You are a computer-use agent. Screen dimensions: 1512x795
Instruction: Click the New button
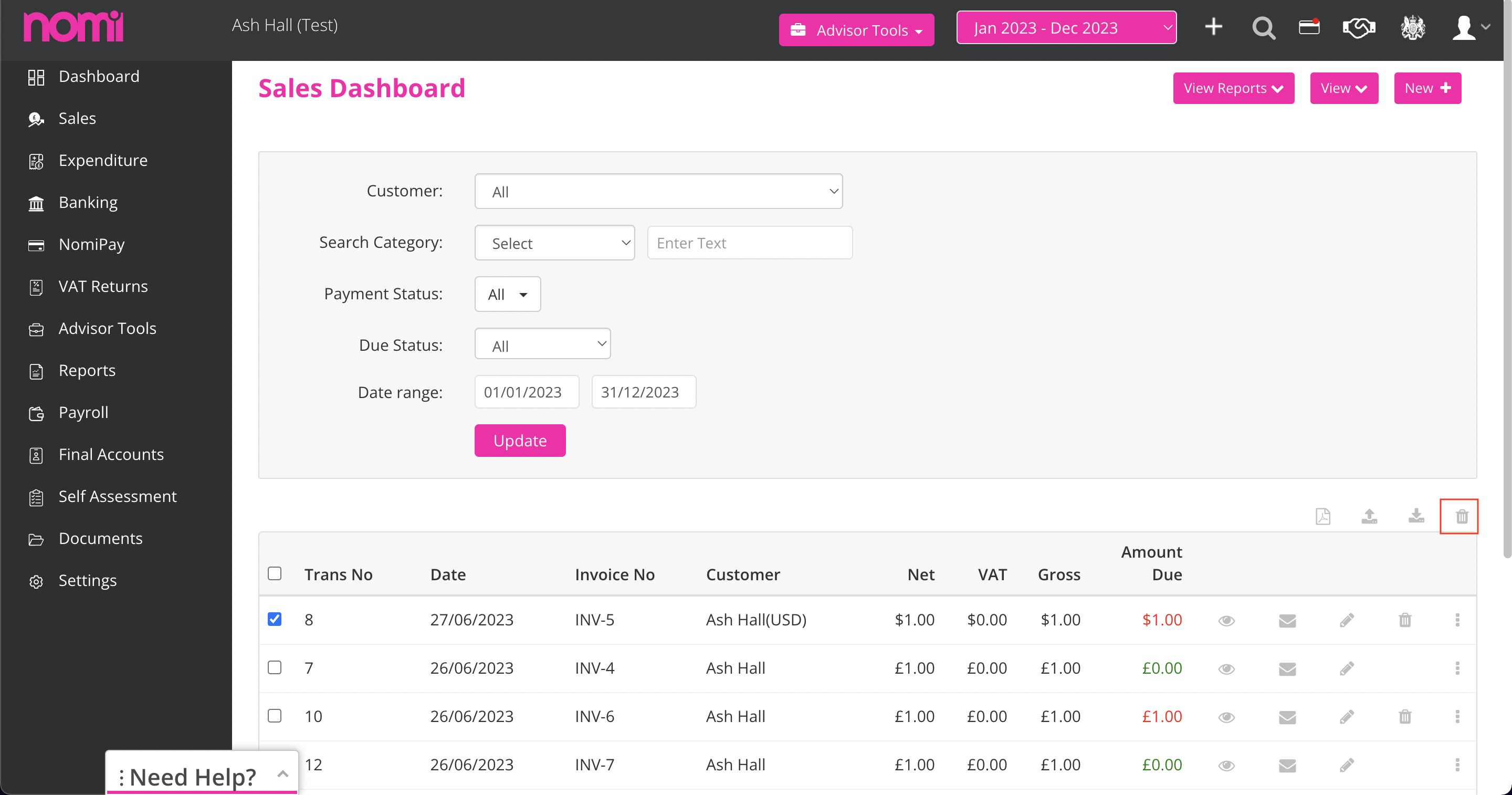(x=1427, y=88)
